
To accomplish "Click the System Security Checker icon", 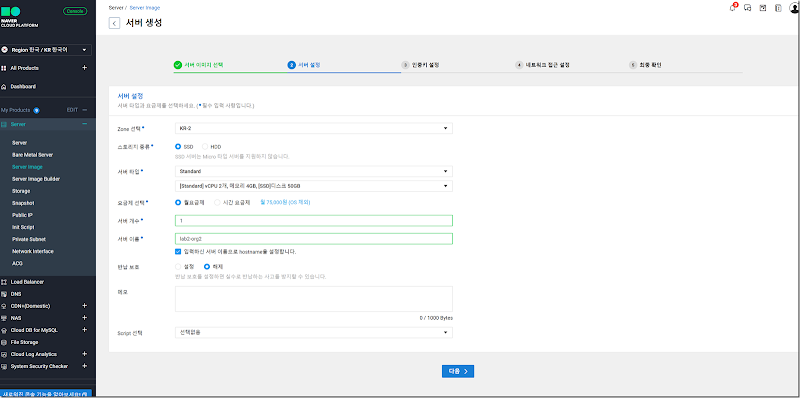I will point(4,366).
